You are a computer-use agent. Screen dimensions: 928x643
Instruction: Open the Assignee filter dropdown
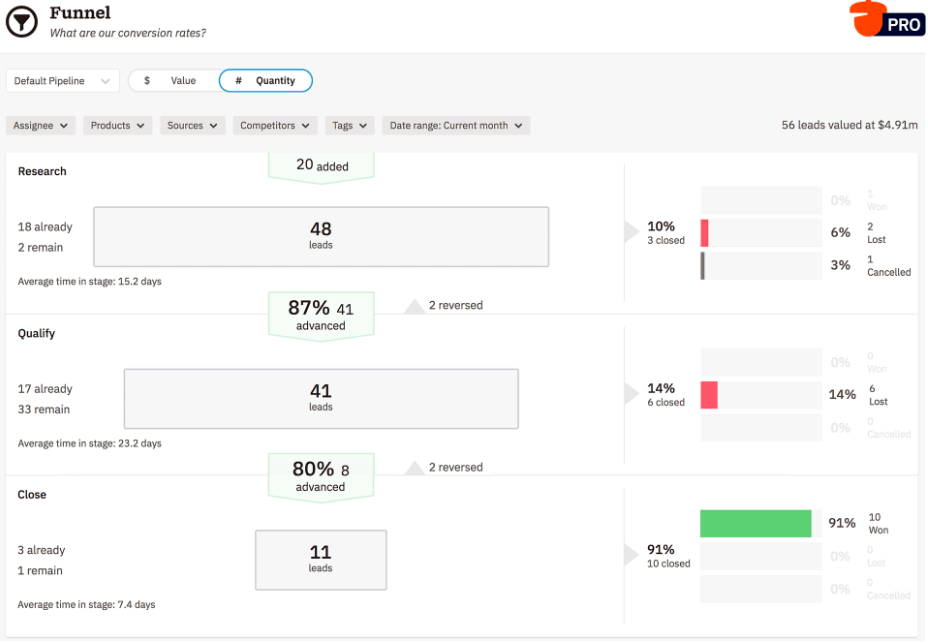[40, 125]
